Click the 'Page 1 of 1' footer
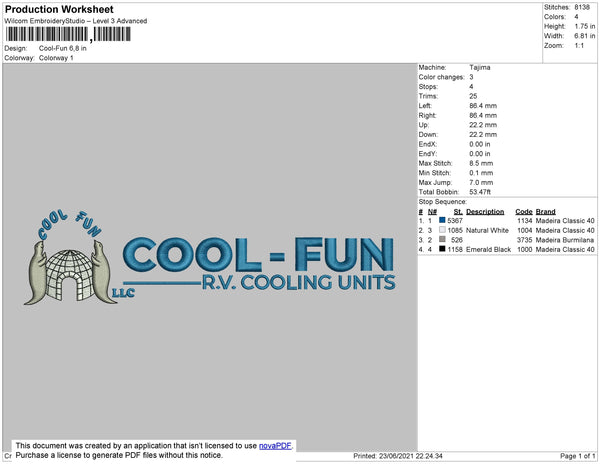 pos(578,456)
